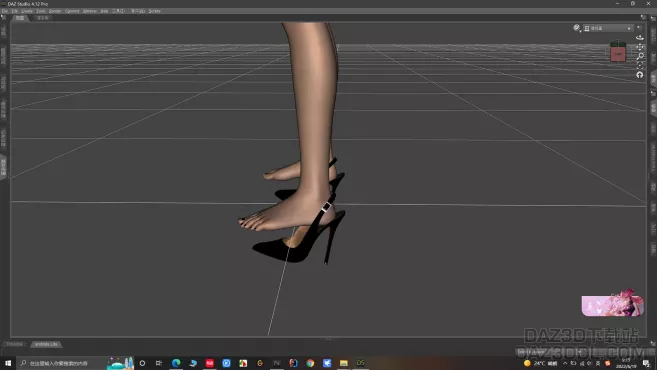Click the DAZ Studio taskbar icon
Screen dimensions: 657x370
pyautogui.click(x=360, y=363)
